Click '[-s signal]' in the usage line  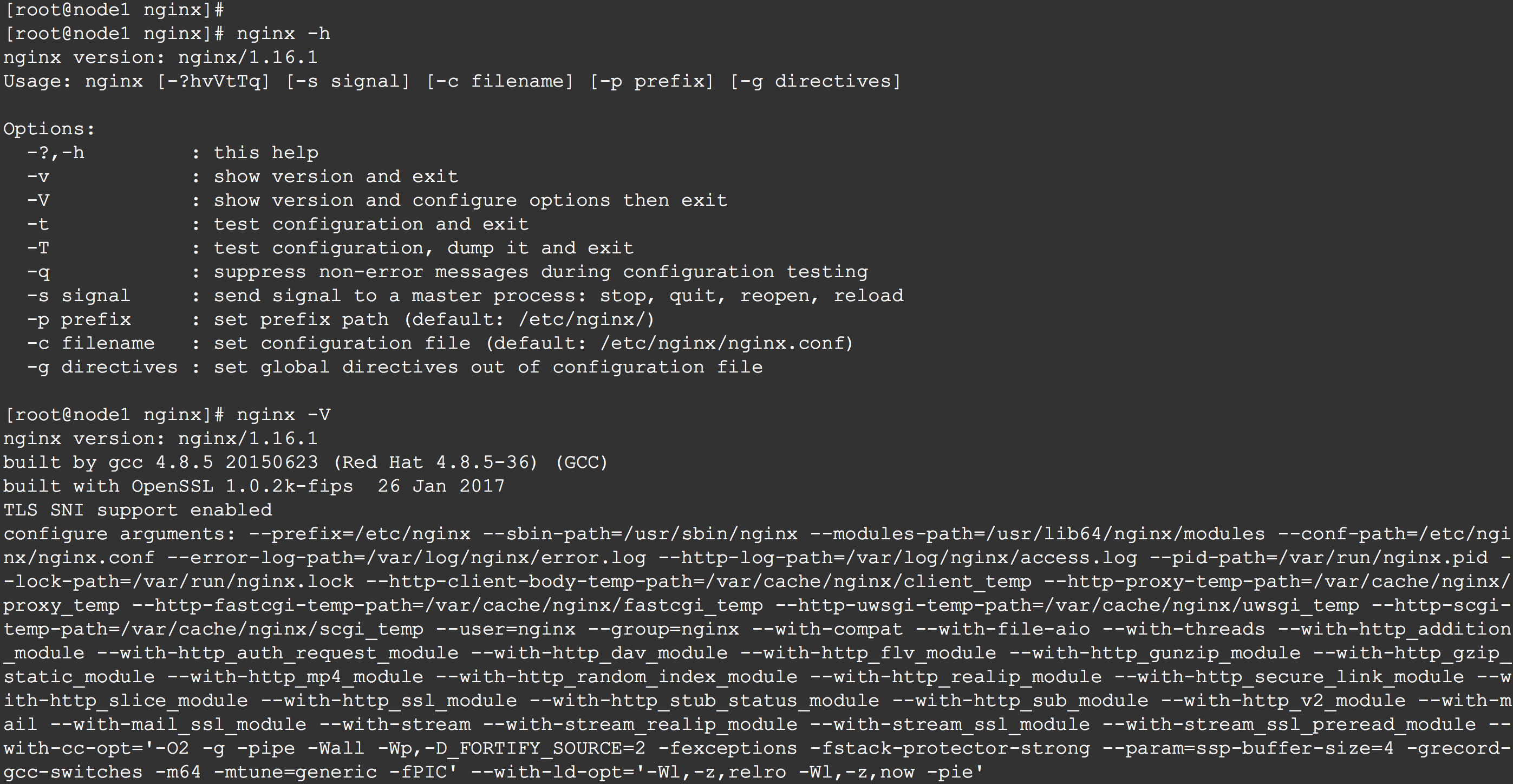348,81
